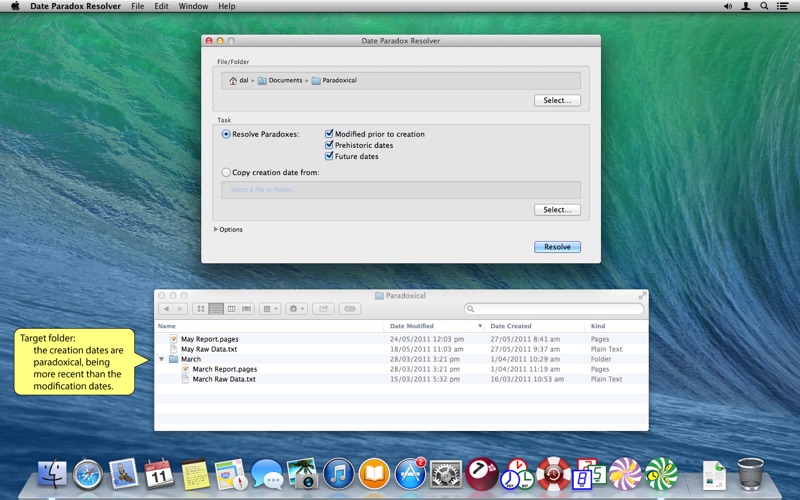Screen dimensions: 800x500
Task: Open the Window menu
Action: [x=193, y=6]
